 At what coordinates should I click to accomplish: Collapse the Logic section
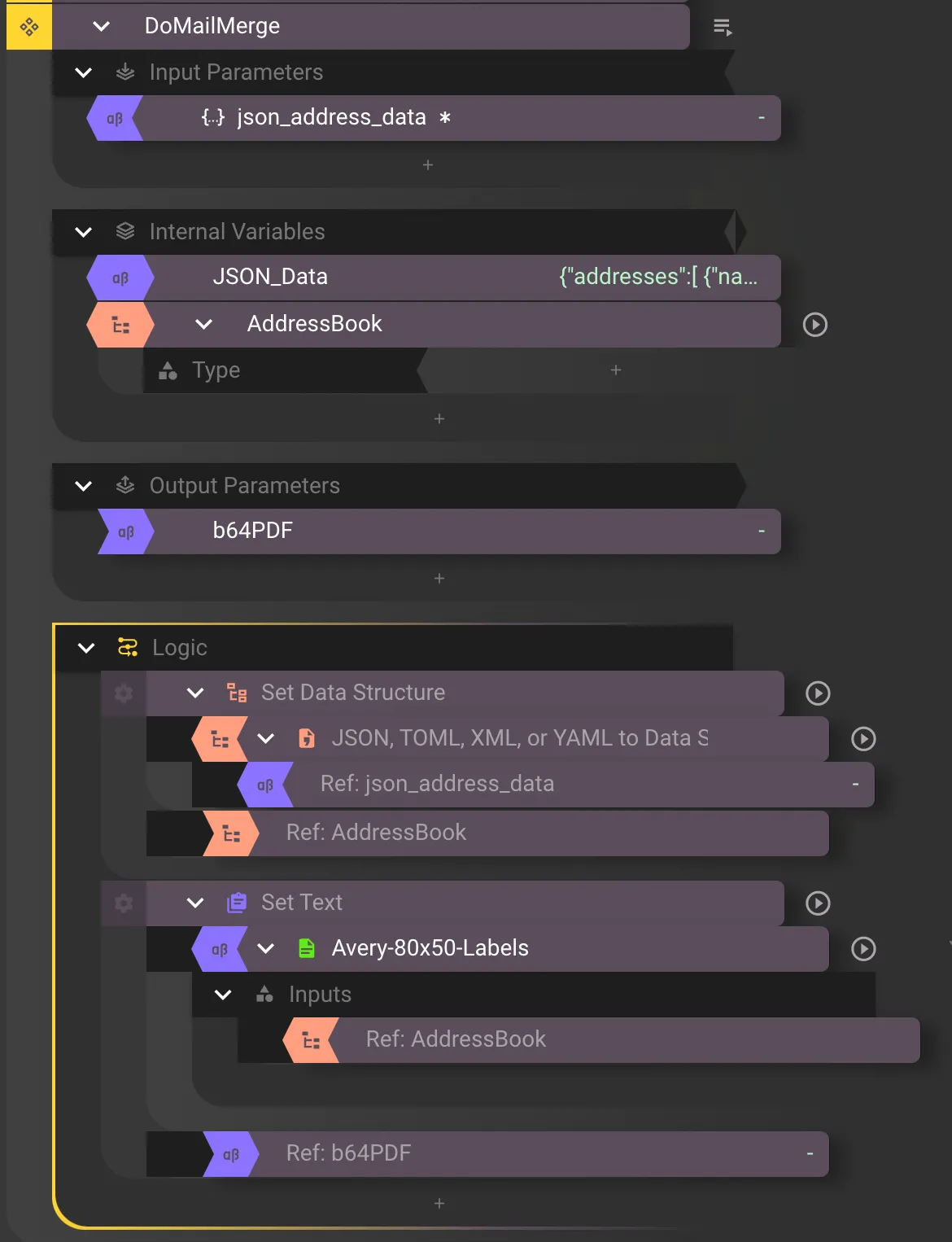click(86, 648)
